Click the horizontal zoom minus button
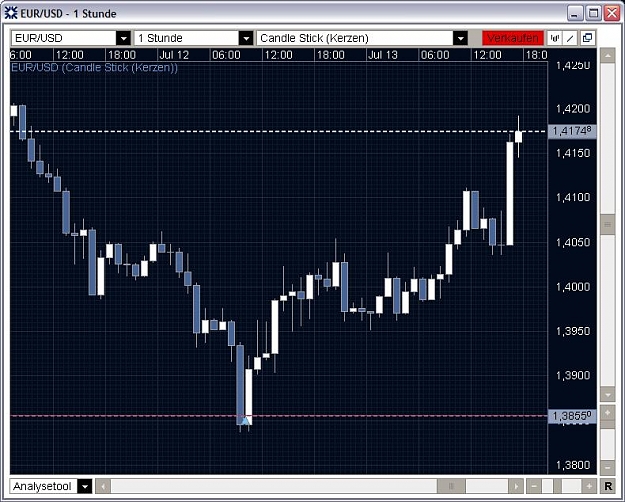The image size is (625, 502). coord(534,486)
